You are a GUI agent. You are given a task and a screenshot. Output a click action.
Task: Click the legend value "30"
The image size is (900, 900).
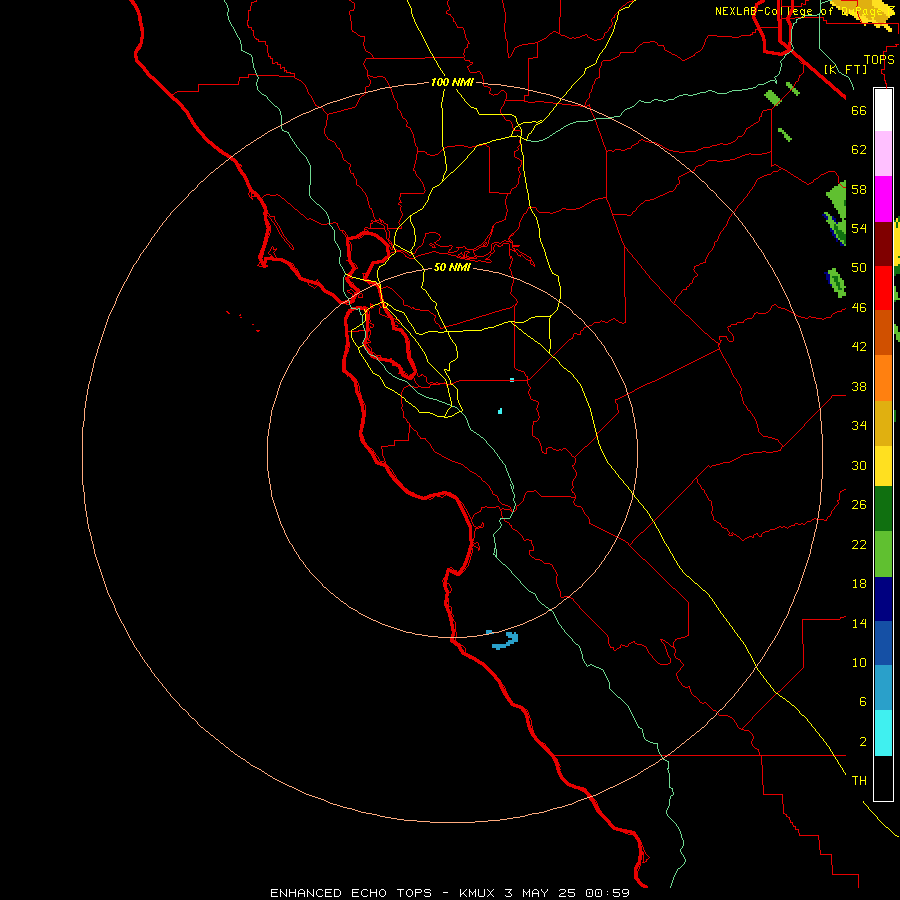coord(859,465)
